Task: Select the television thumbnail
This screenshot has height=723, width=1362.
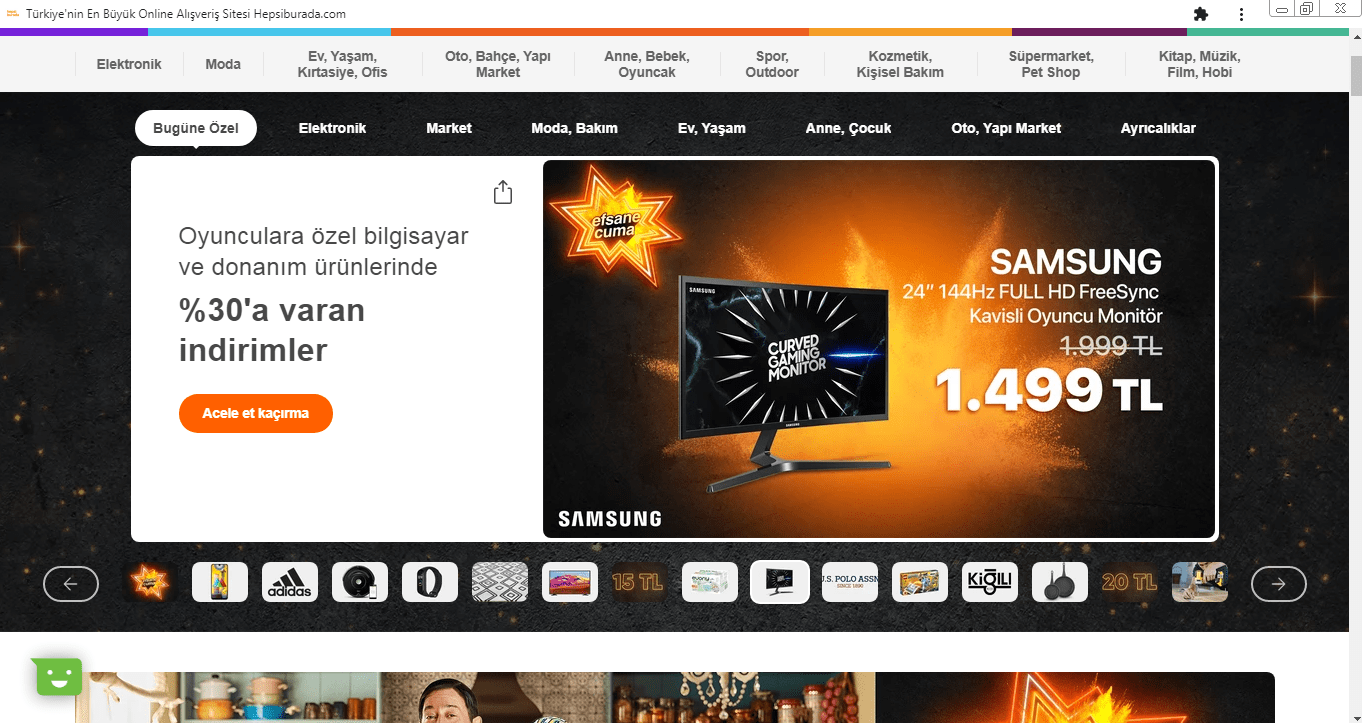Action: pos(570,582)
